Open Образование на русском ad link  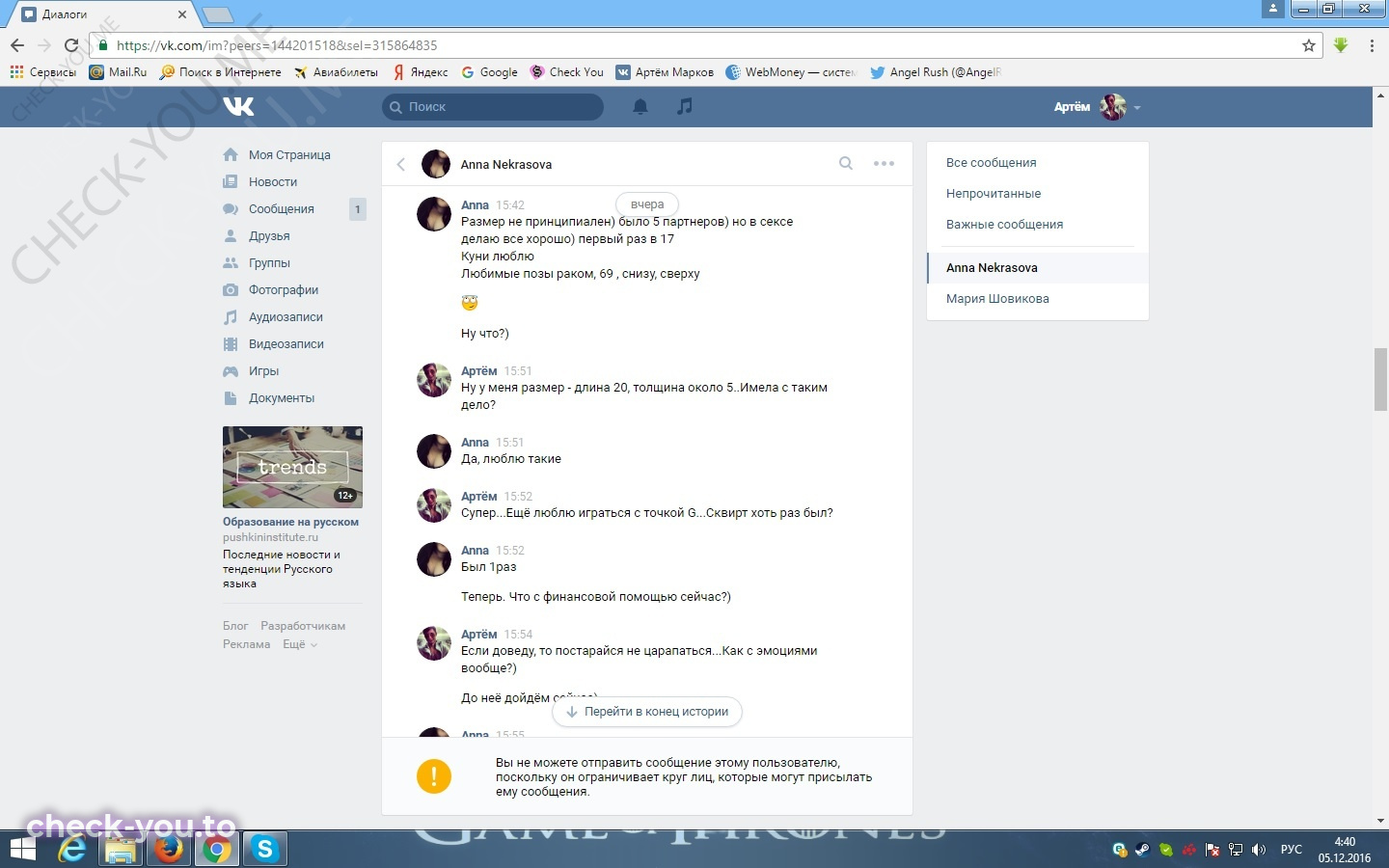pyautogui.click(x=290, y=522)
